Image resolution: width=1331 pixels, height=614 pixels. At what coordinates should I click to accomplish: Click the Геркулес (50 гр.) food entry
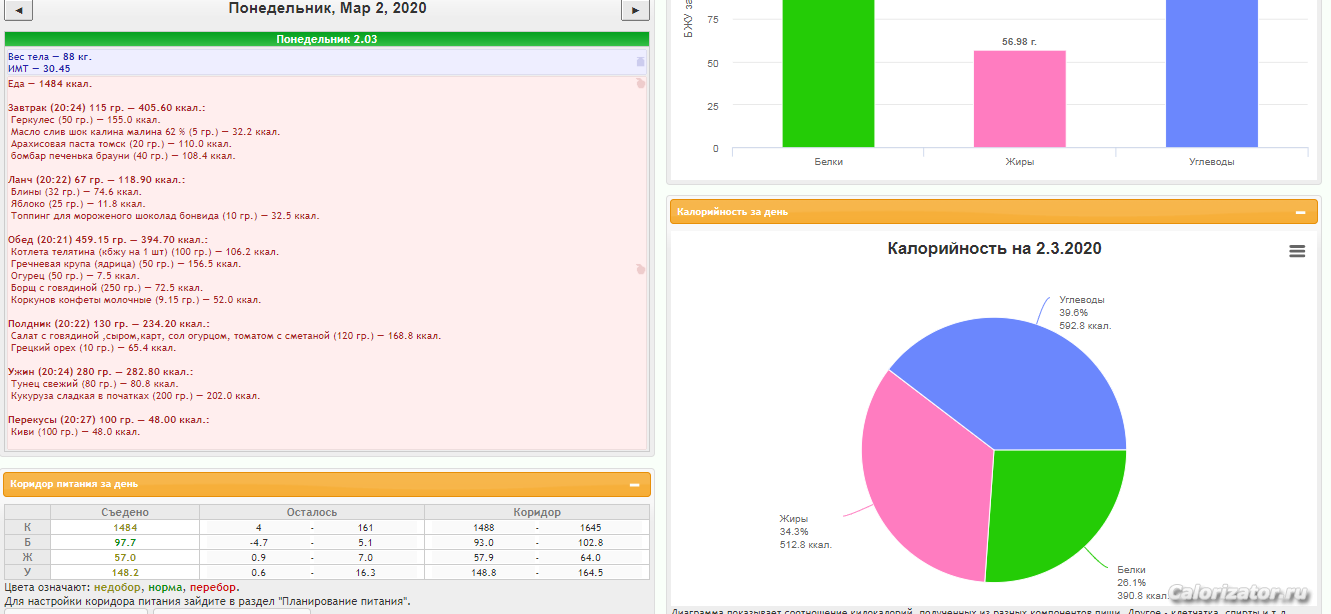78,120
